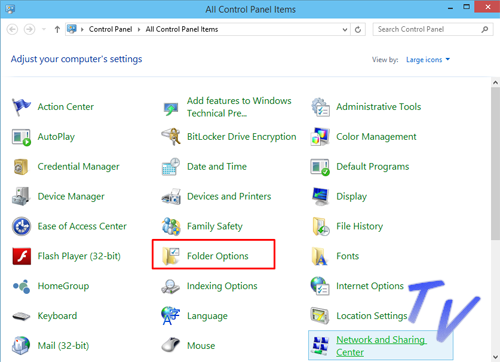The height and width of the screenshot is (362, 500).
Task: Expand the chevron after Control Panel breadcrumb
Action: pyautogui.click(x=139, y=30)
